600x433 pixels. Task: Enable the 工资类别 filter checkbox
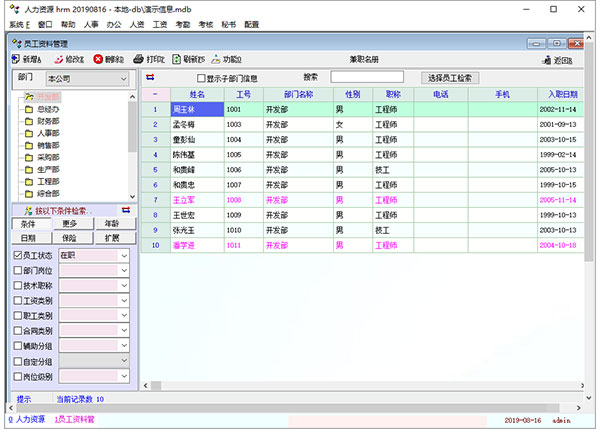(18, 301)
